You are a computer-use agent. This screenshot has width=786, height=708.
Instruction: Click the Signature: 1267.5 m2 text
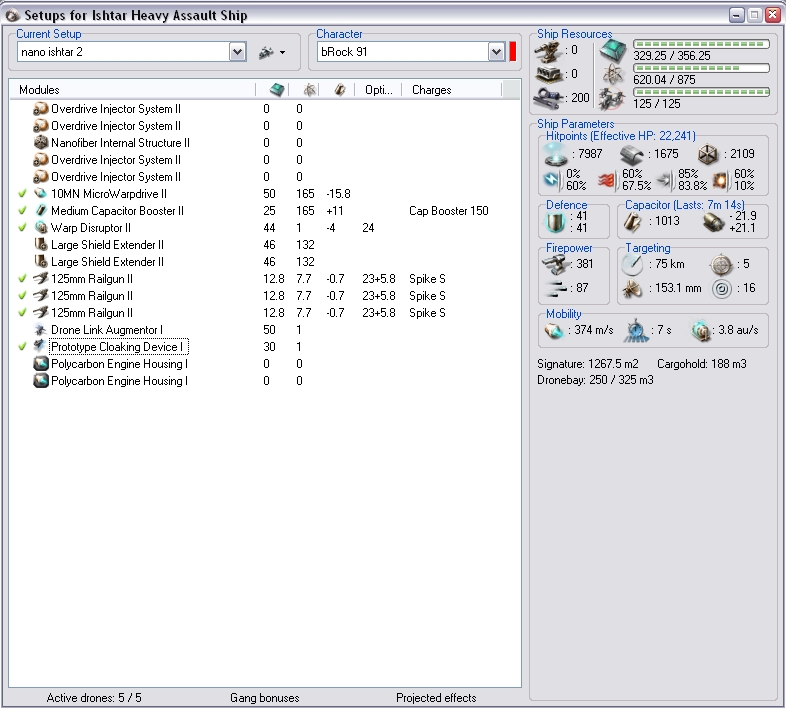[x=588, y=364]
